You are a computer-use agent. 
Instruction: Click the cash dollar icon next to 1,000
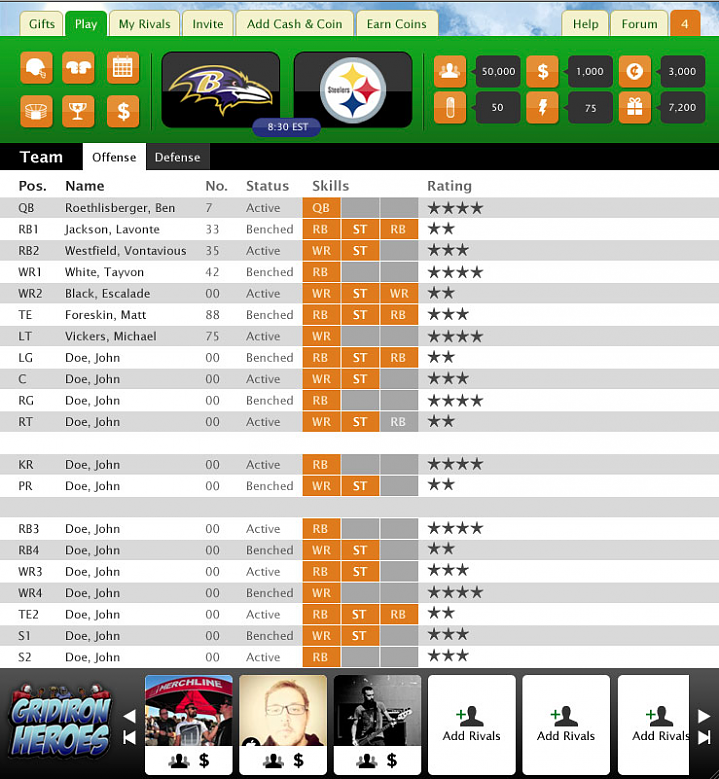click(x=542, y=71)
